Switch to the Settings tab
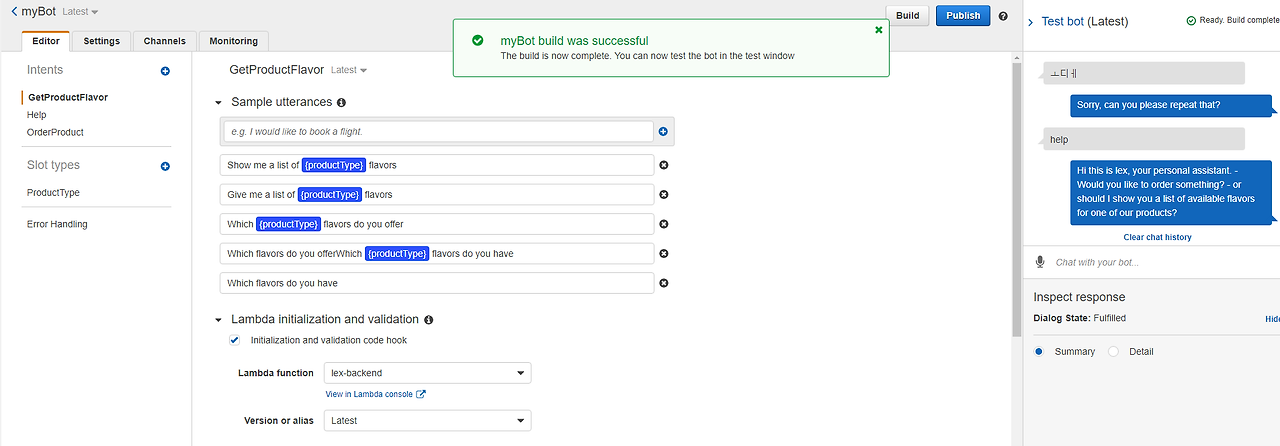 coord(101,41)
